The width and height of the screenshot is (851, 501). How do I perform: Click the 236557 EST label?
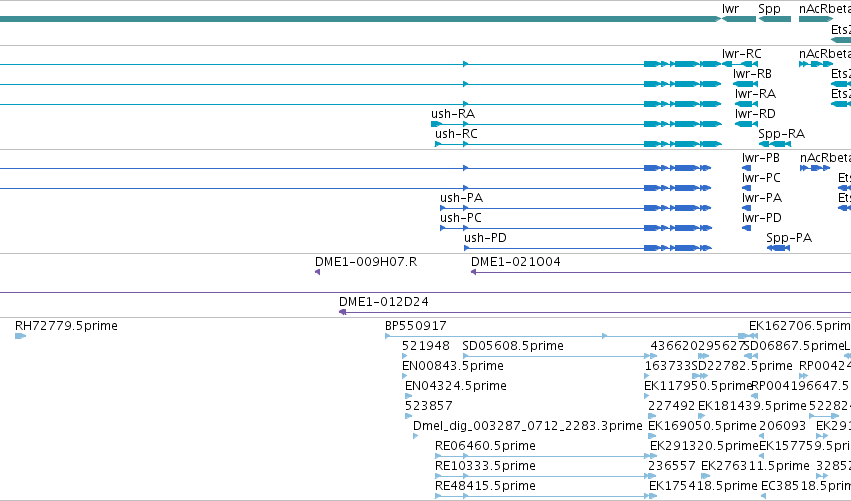pos(671,466)
